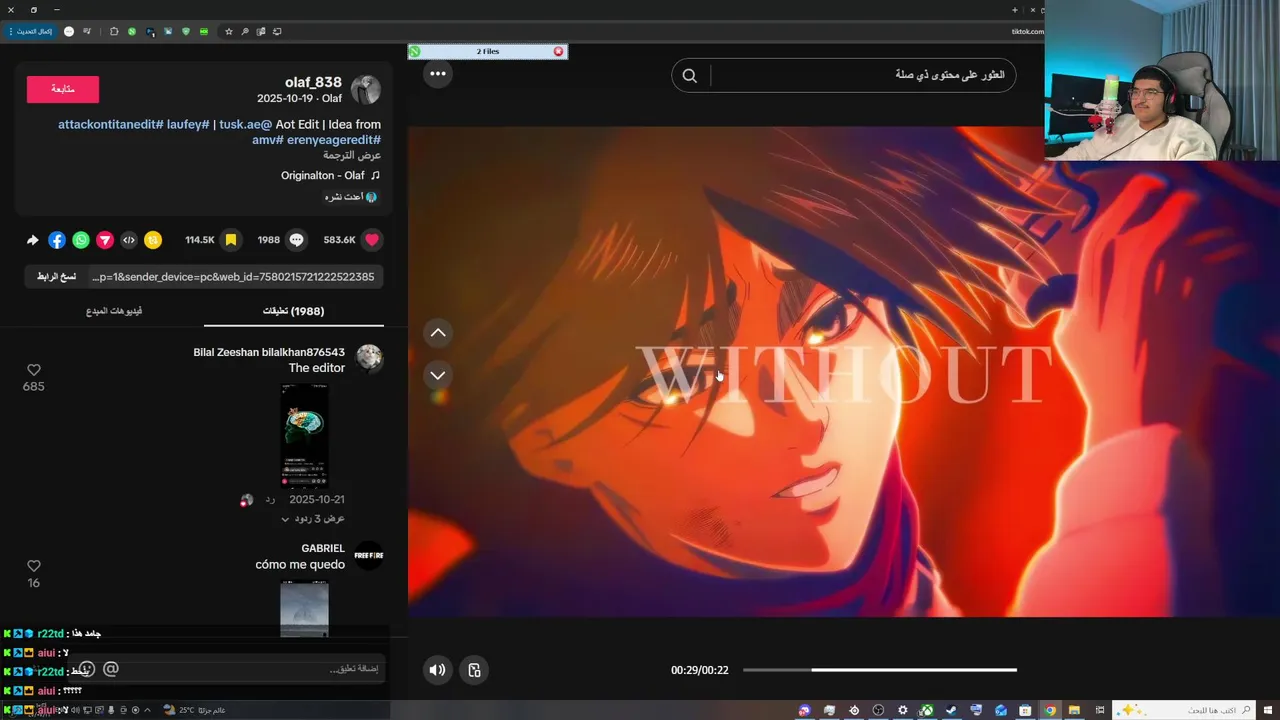Open more share options arrow
Image resolution: width=1280 pixels, height=720 pixels.
[x=33, y=240]
